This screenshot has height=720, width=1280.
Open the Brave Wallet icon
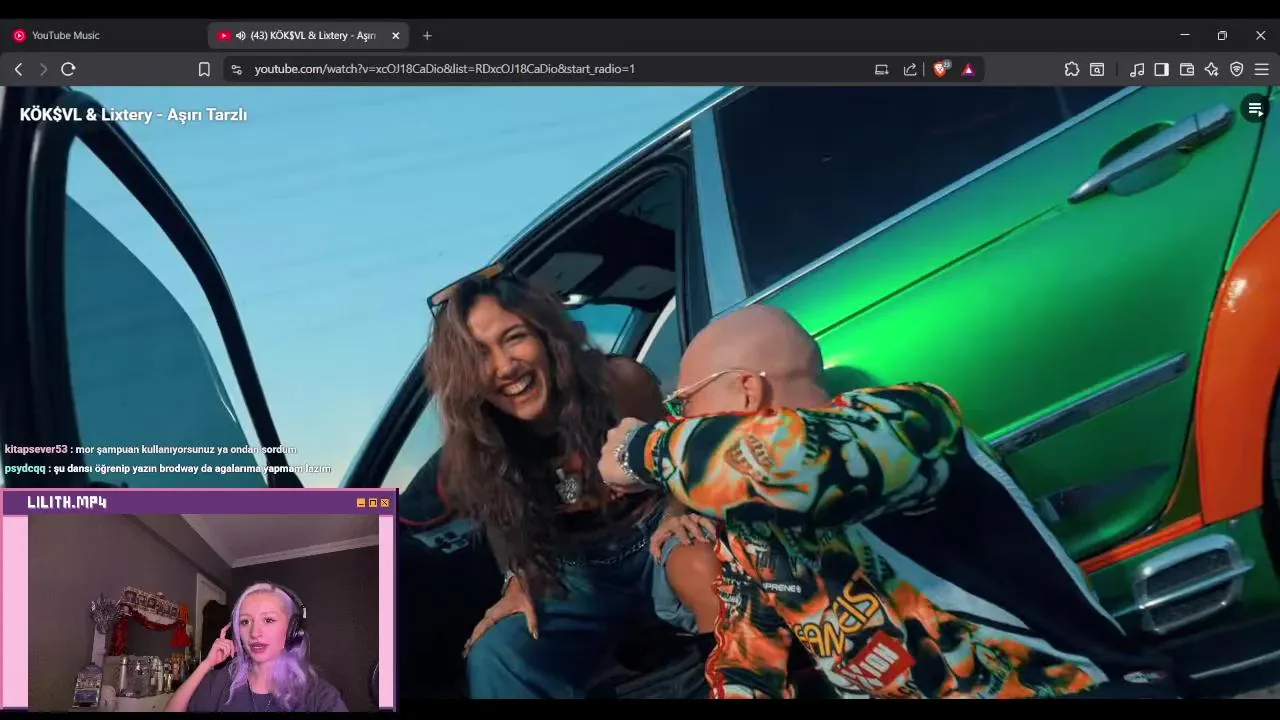[1187, 69]
